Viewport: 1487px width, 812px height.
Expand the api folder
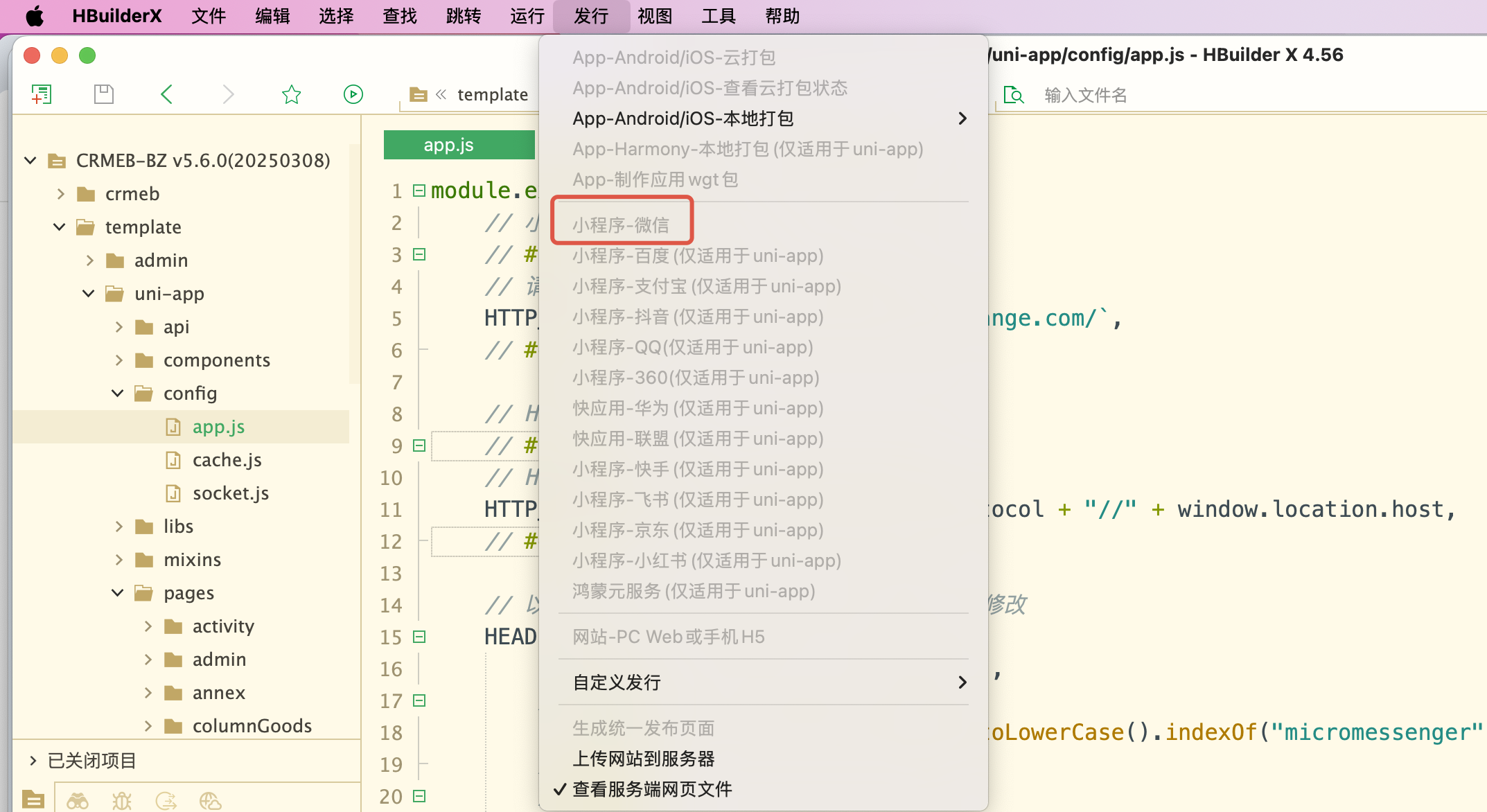pyautogui.click(x=118, y=327)
